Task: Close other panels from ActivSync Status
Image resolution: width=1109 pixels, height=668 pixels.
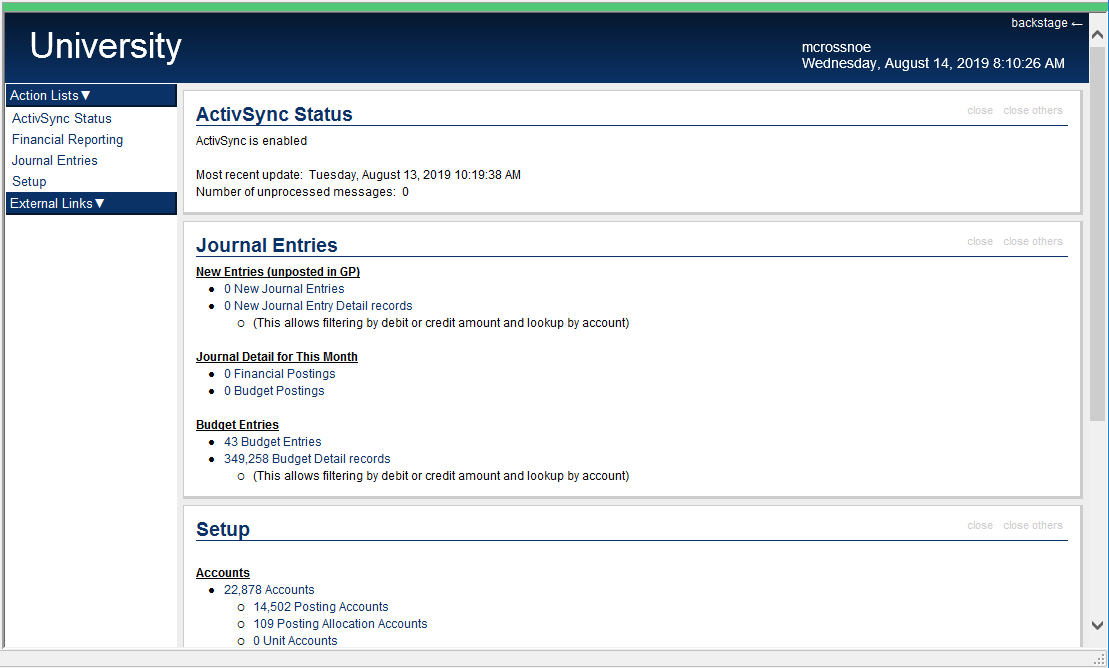Action: pyautogui.click(x=1032, y=111)
